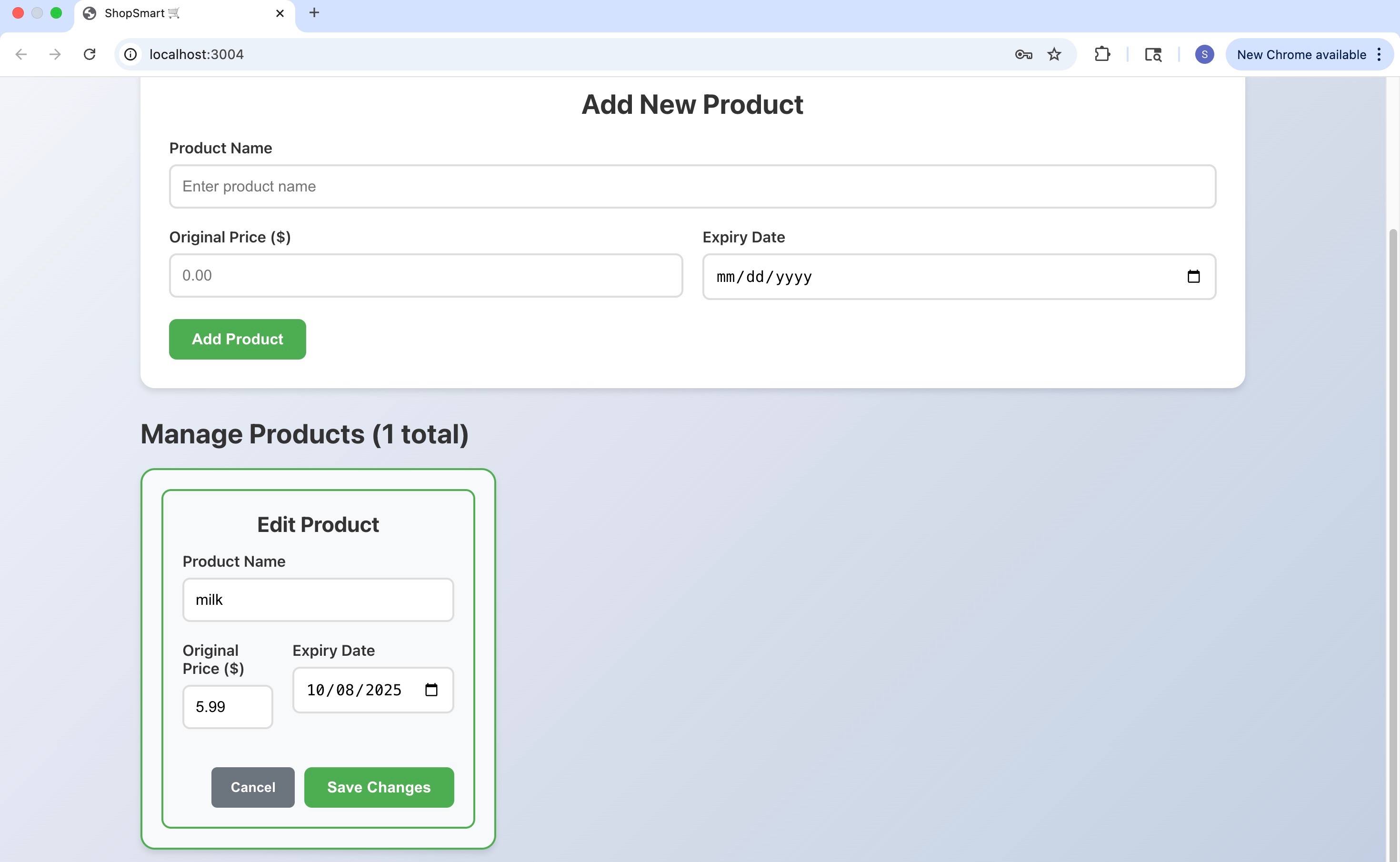Click the Add Product button
This screenshot has width=1400, height=862.
(237, 339)
